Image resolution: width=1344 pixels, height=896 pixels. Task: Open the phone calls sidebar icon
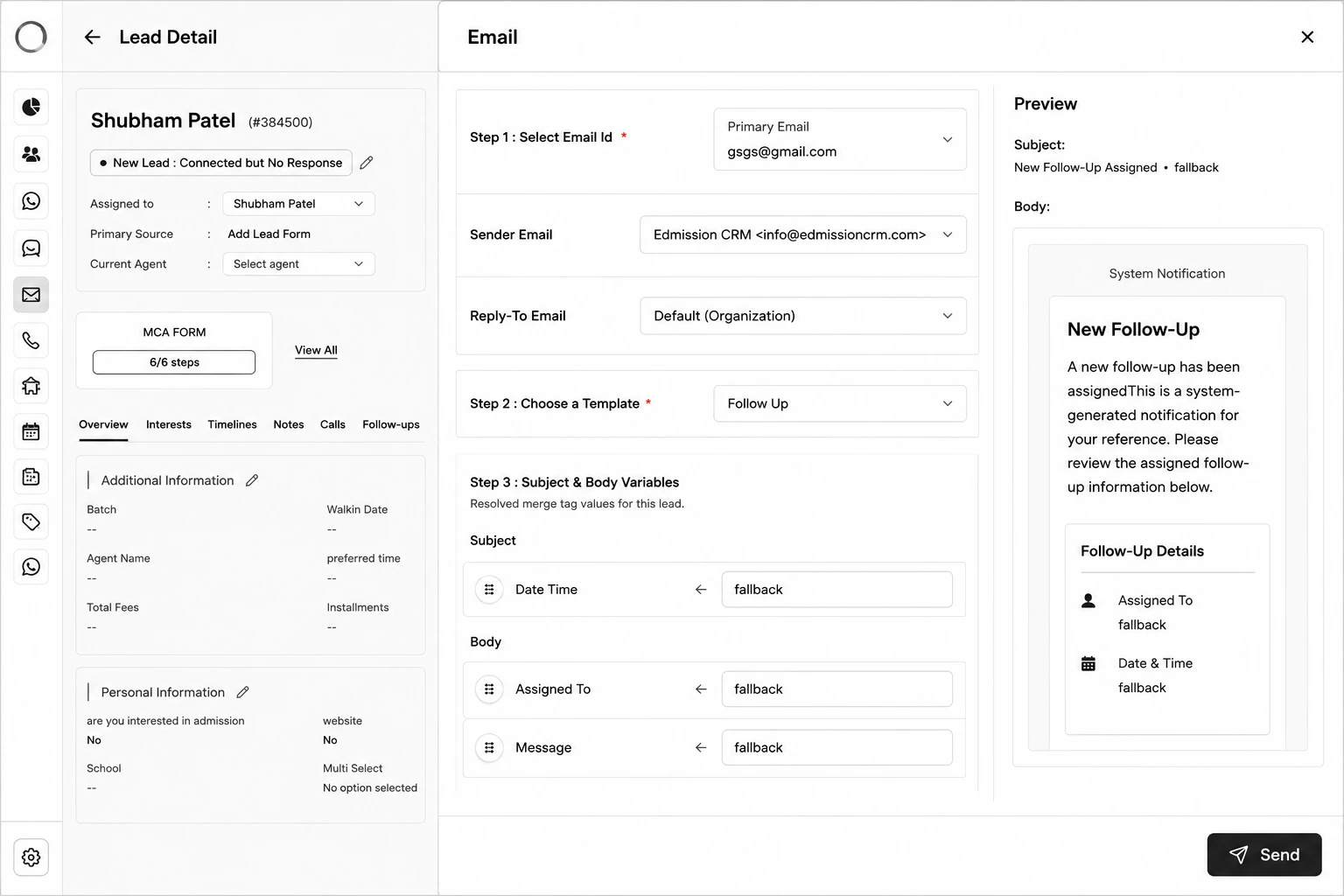click(x=31, y=340)
